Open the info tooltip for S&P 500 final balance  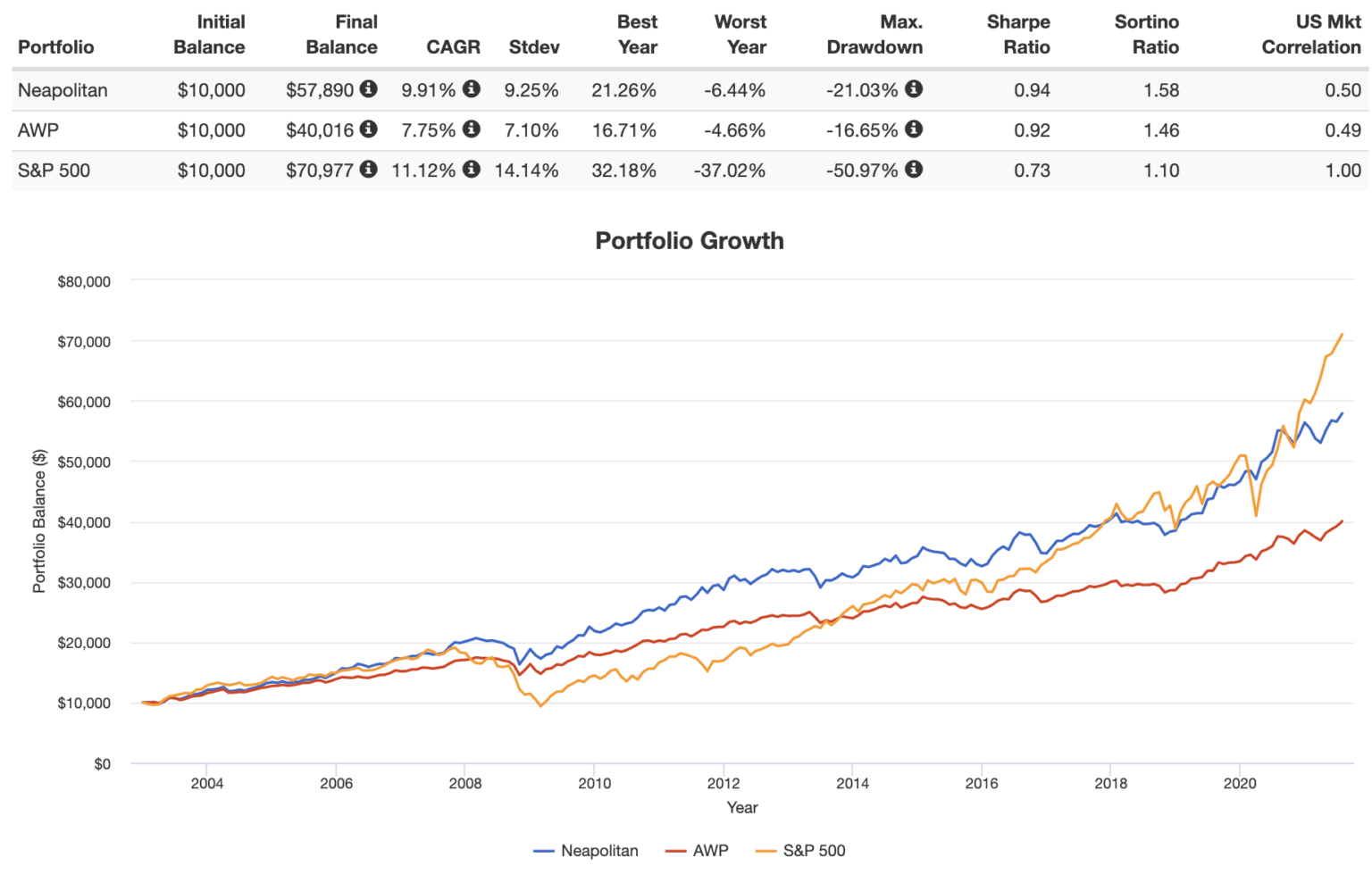pyautogui.click(x=370, y=170)
